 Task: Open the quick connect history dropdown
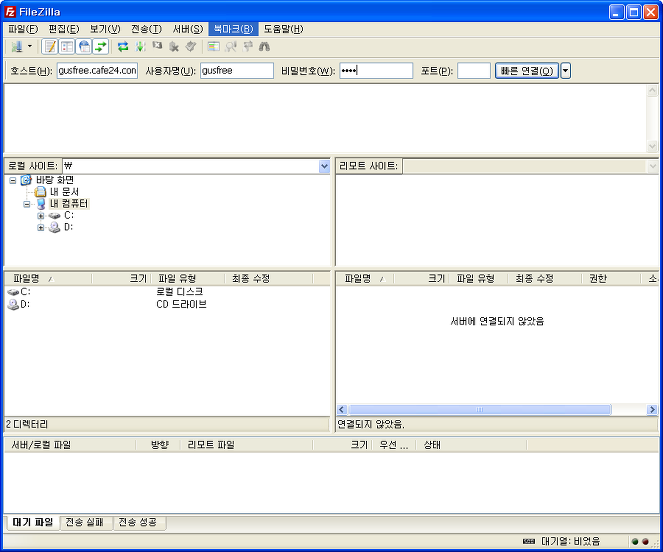565,71
